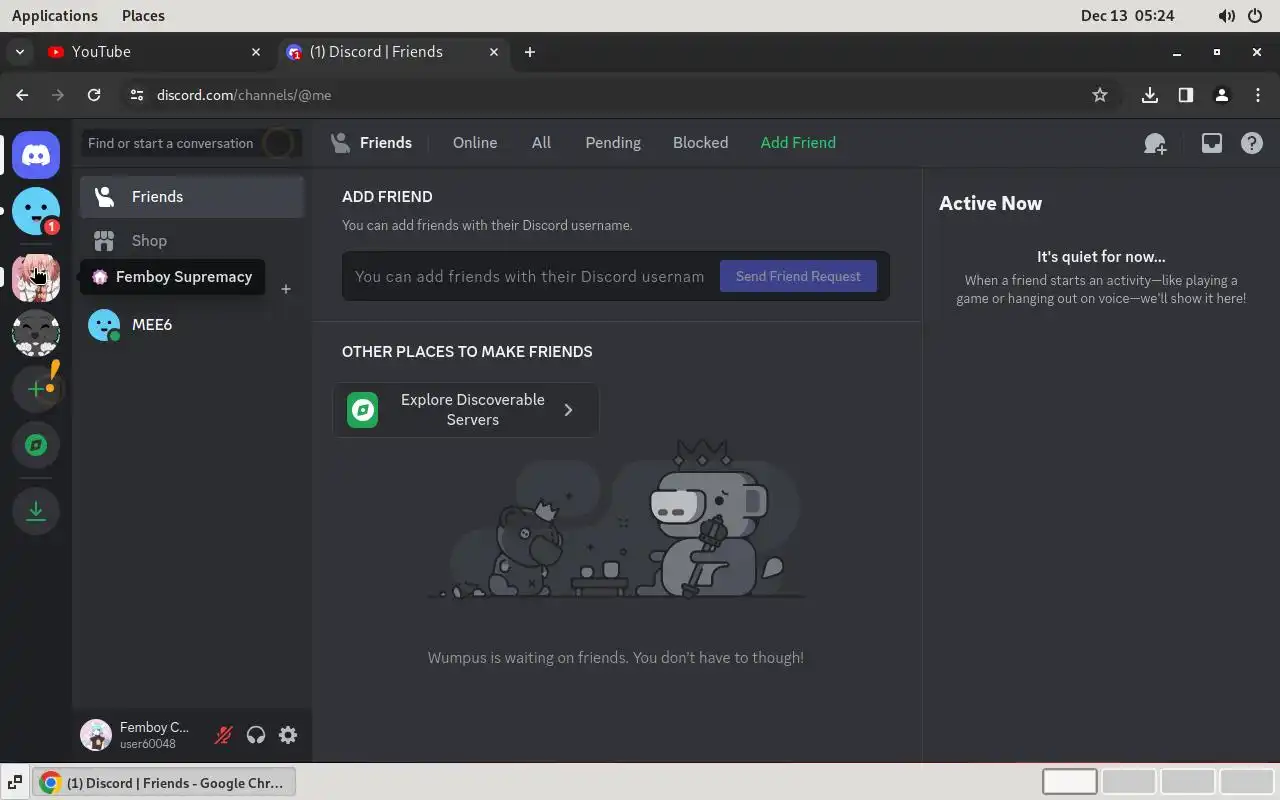Switch to the first workspace in the pager

pyautogui.click(x=1070, y=782)
